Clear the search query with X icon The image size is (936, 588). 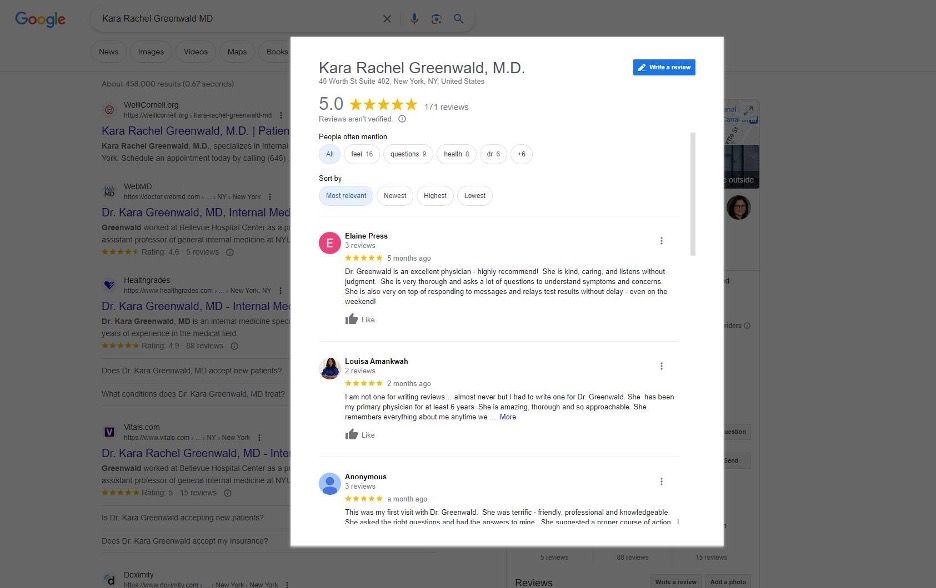coord(387,19)
